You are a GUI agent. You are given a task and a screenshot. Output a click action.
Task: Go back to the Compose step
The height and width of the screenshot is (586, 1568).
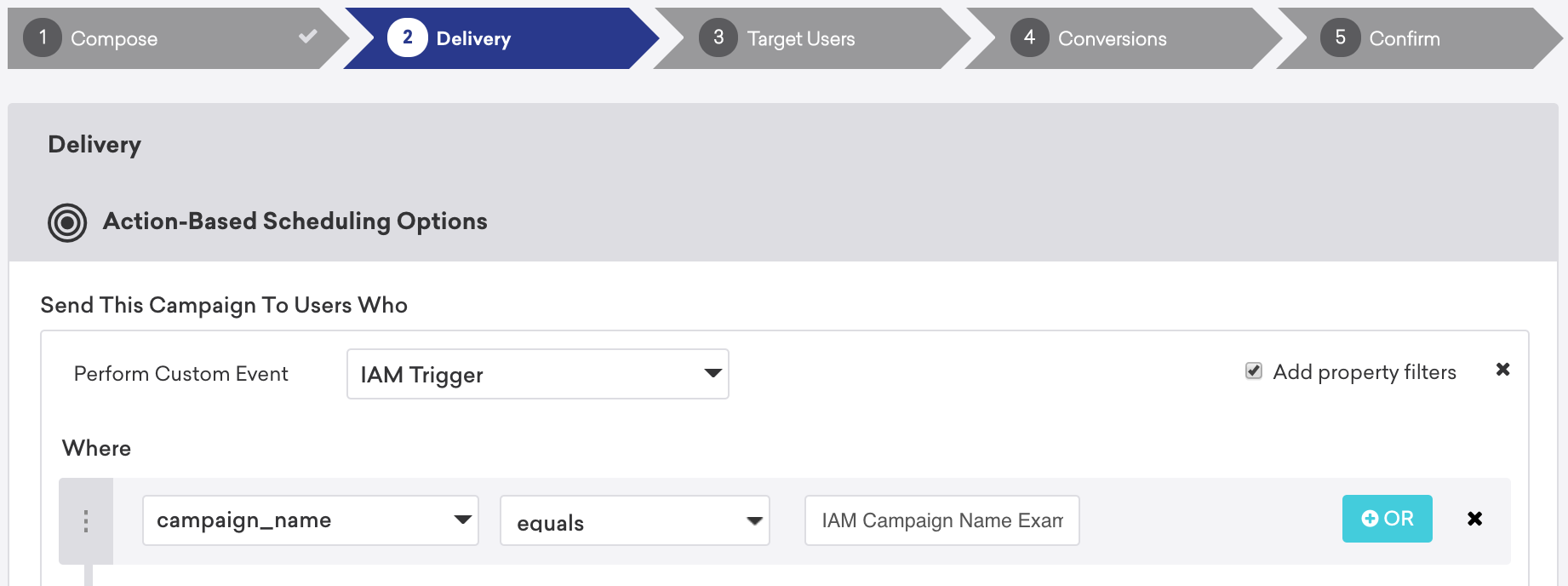114,39
